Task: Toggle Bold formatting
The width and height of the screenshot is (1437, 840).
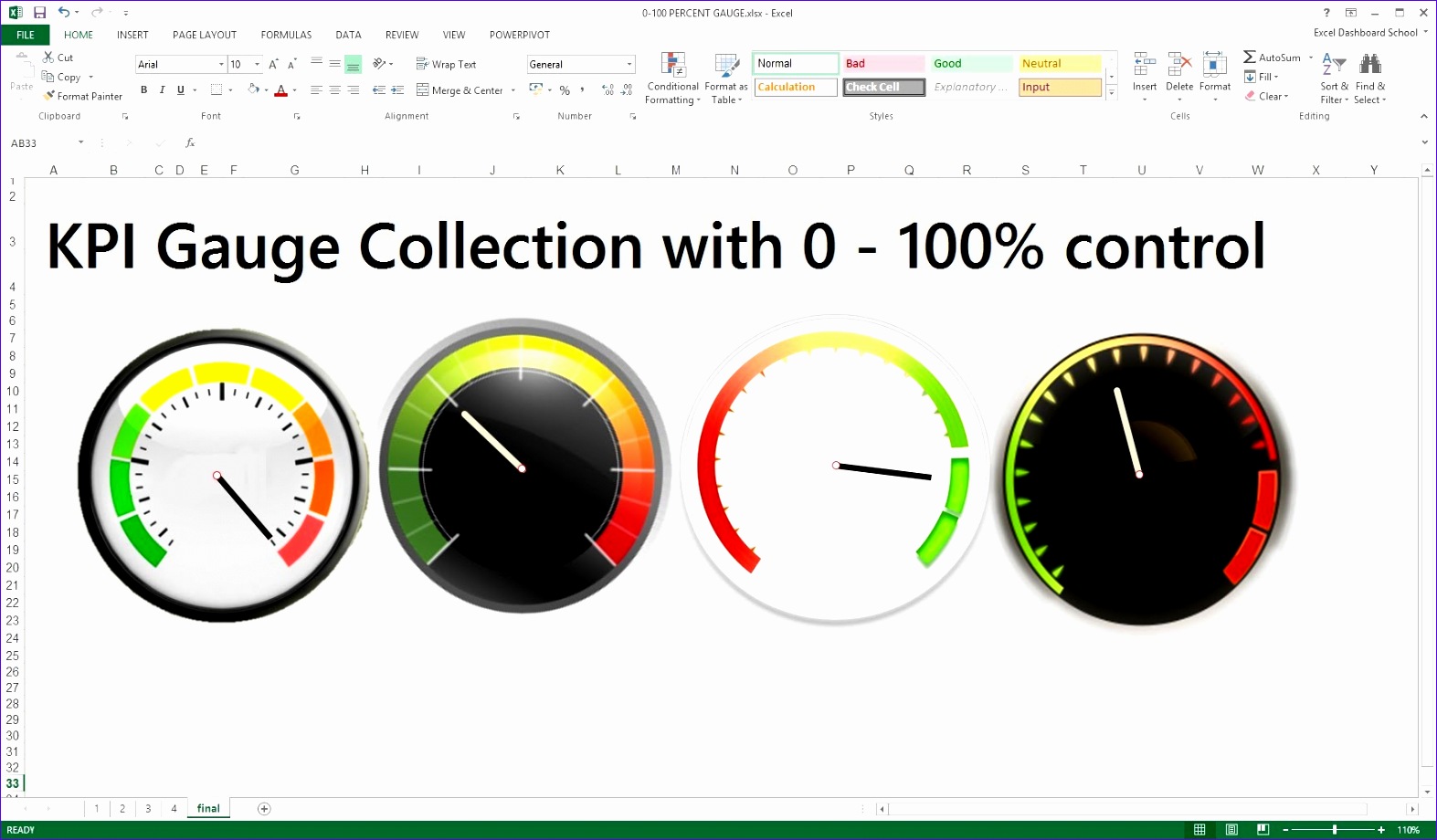Action: tap(143, 89)
